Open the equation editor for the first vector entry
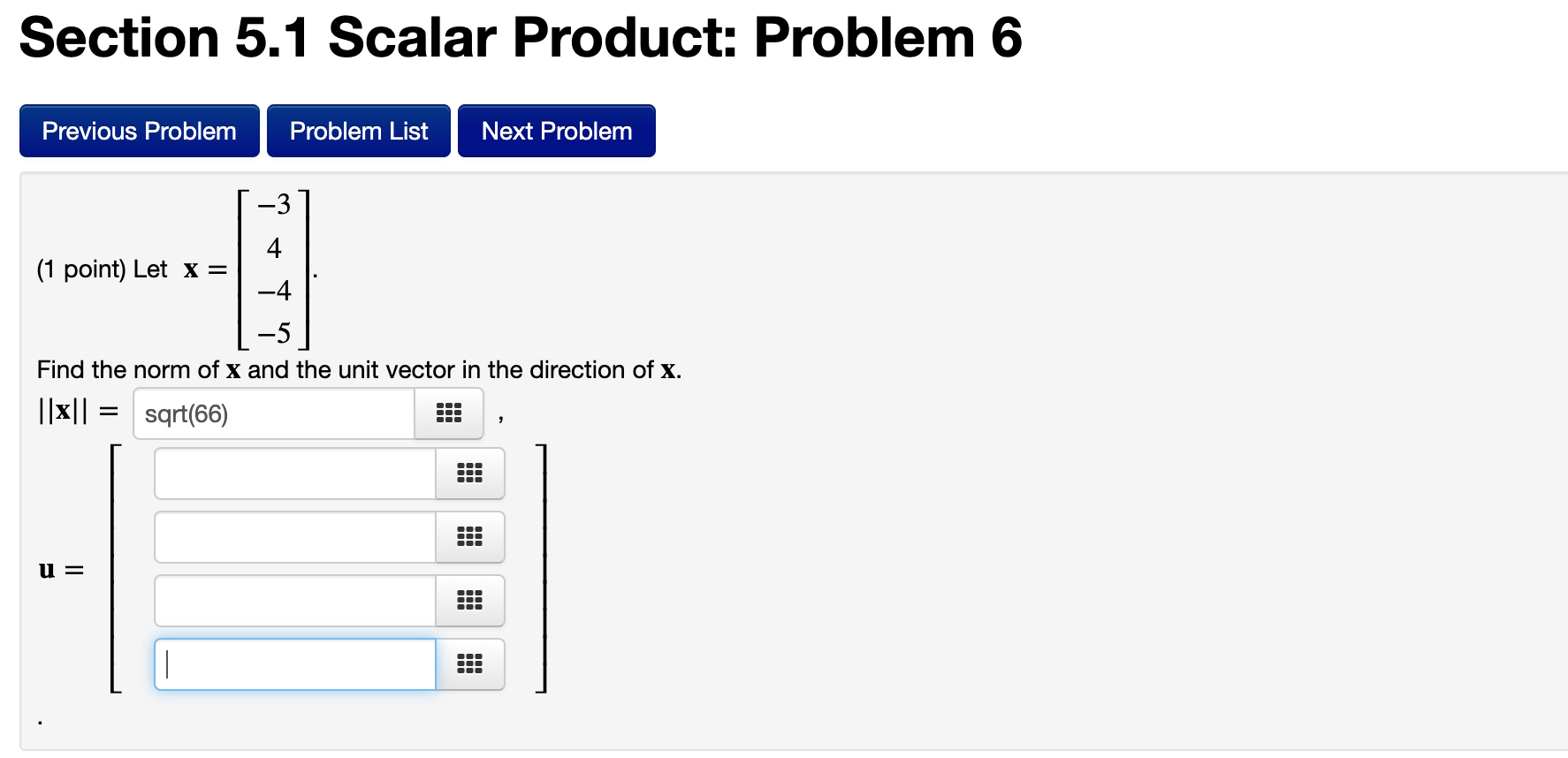Screen dimensions: 1568x758 point(468,473)
